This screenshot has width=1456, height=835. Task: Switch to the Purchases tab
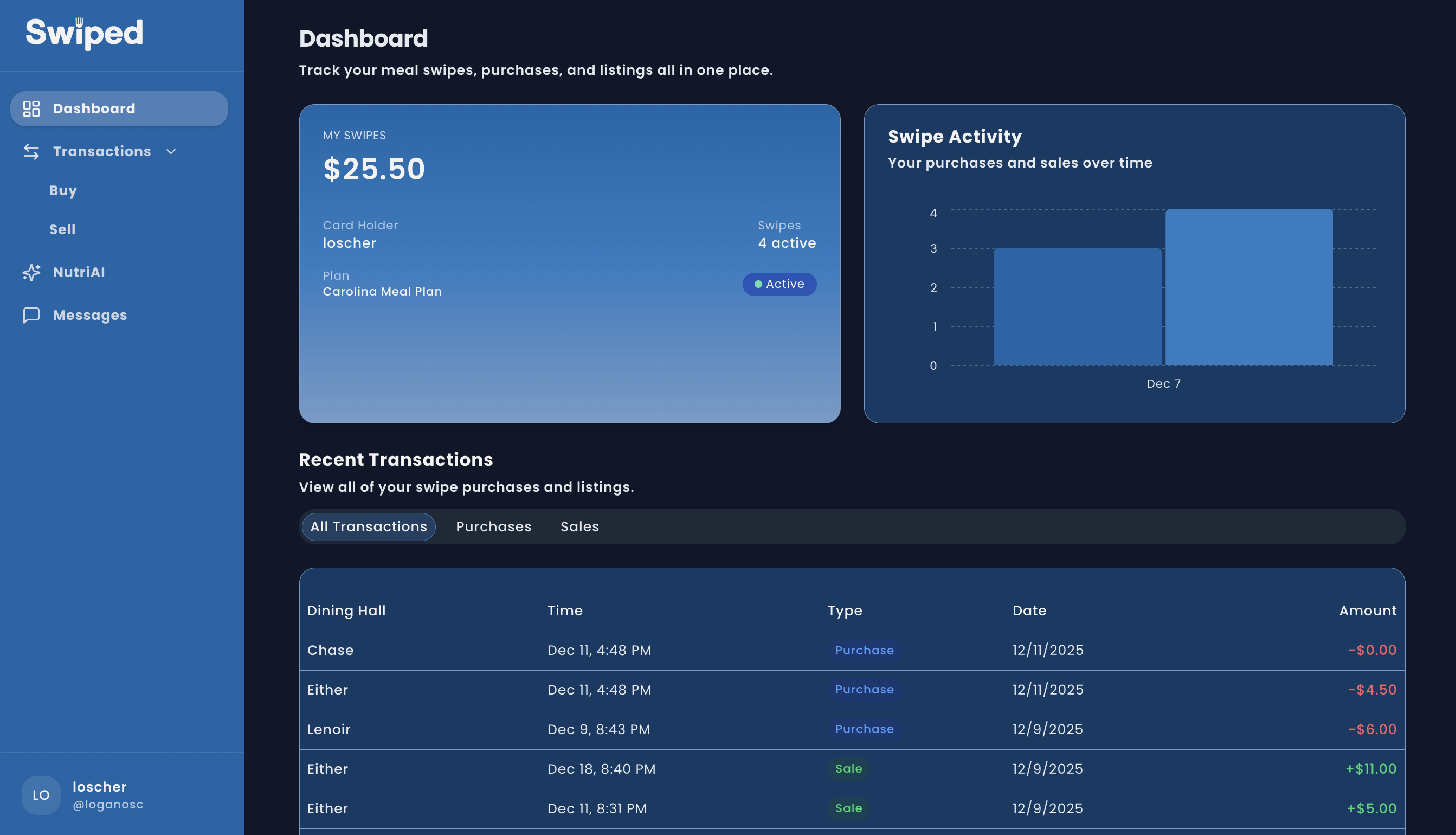coord(493,526)
